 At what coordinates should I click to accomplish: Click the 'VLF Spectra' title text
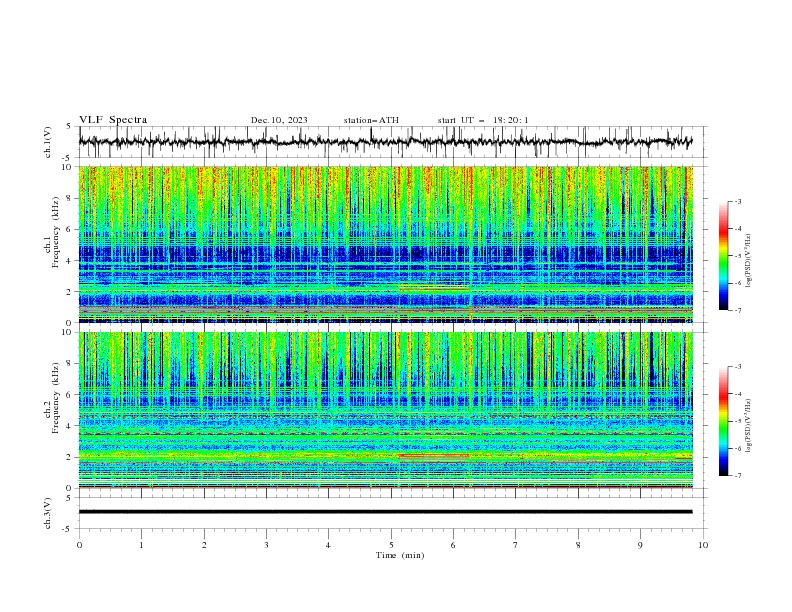[x=113, y=120]
